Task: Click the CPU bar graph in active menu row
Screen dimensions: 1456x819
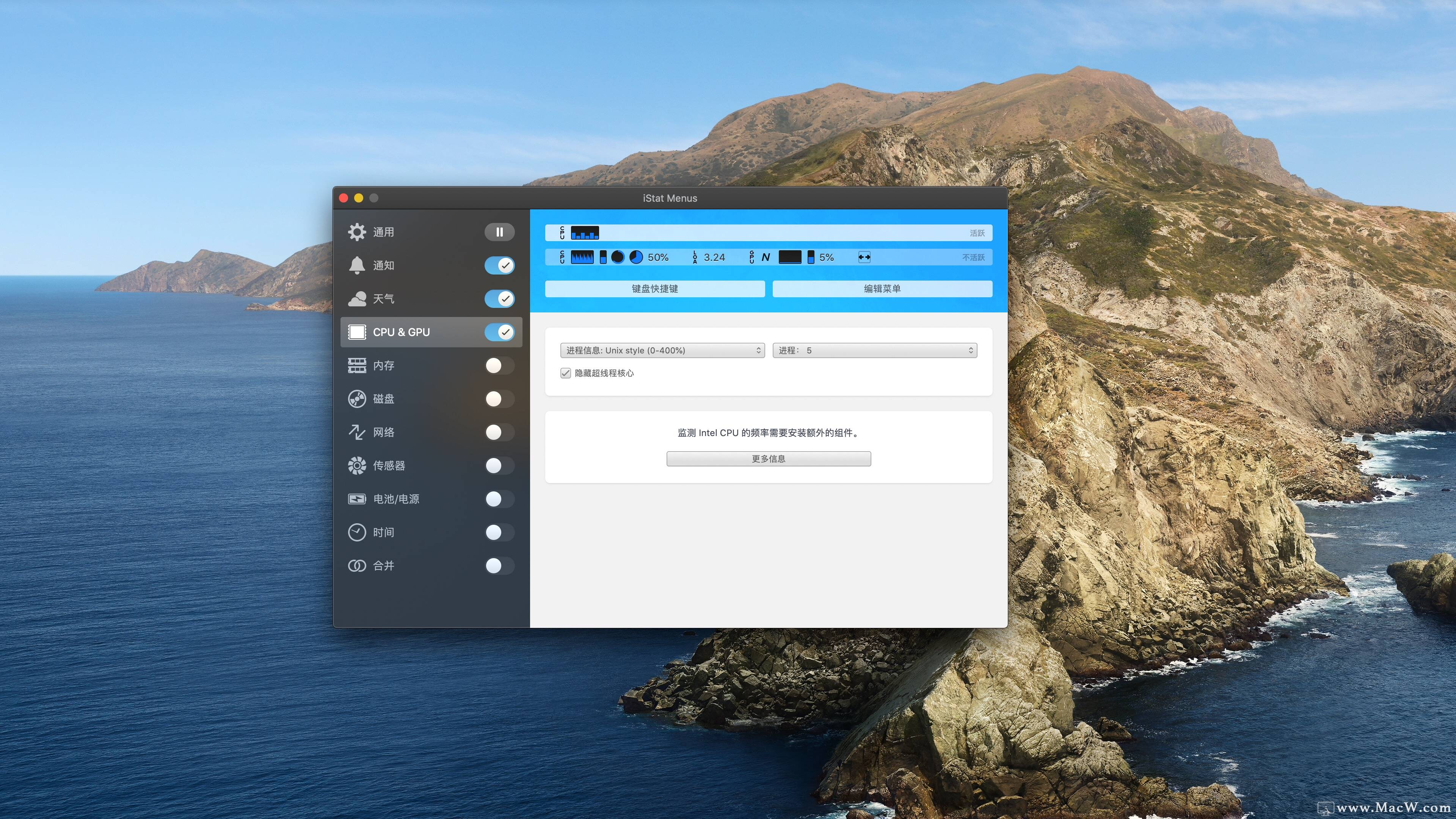Action: (584, 233)
